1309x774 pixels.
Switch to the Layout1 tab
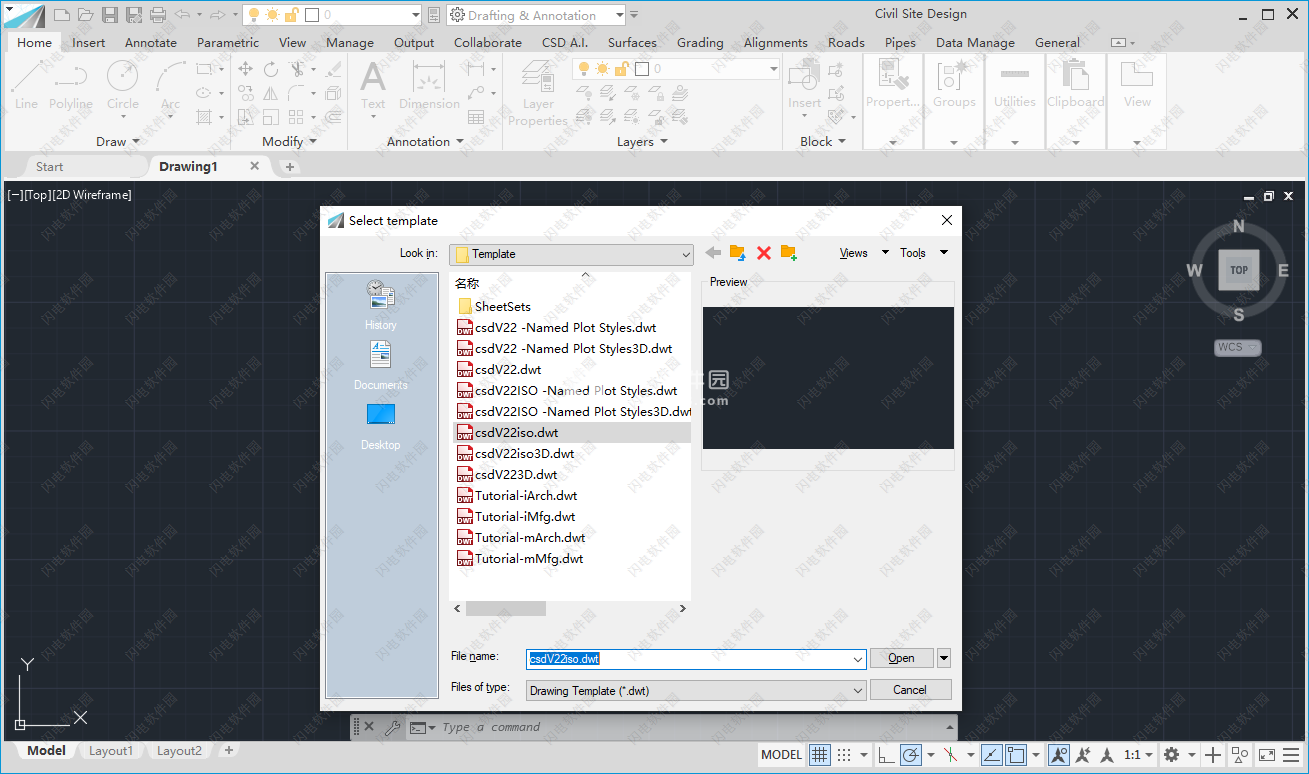click(x=110, y=751)
